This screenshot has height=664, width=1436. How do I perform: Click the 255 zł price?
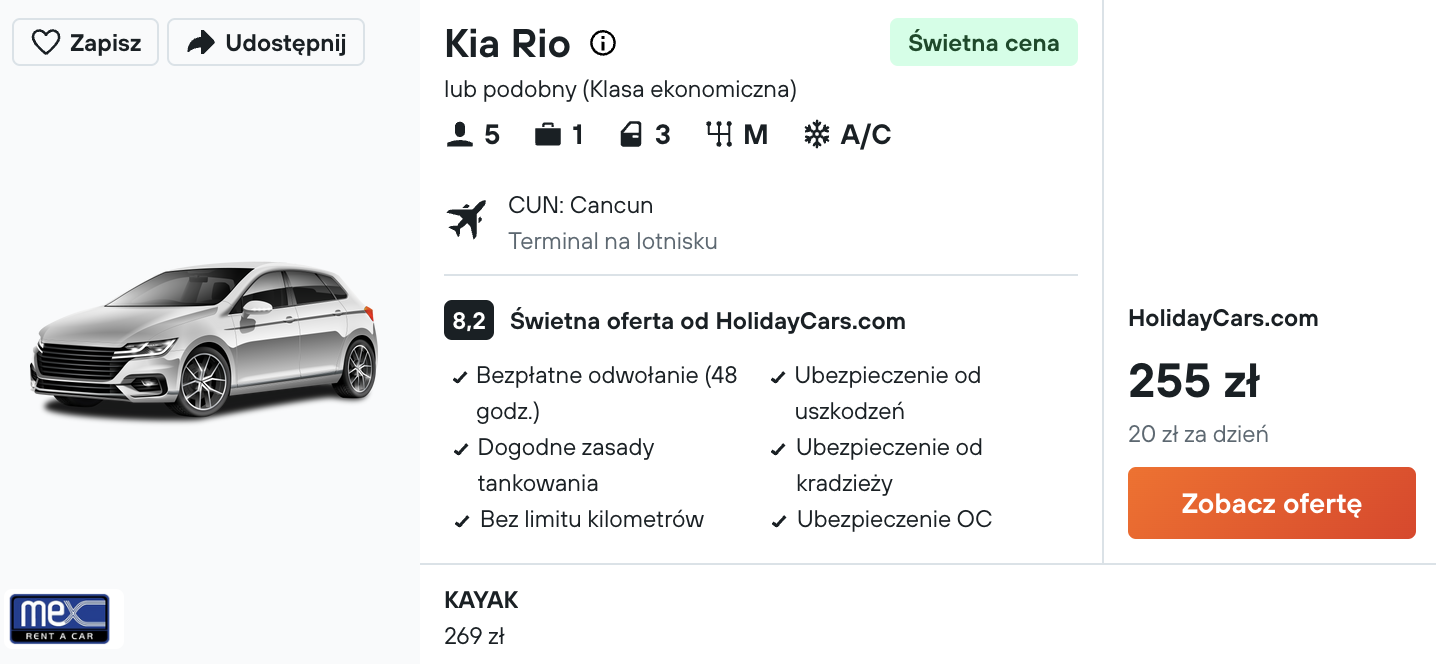pyautogui.click(x=1194, y=380)
